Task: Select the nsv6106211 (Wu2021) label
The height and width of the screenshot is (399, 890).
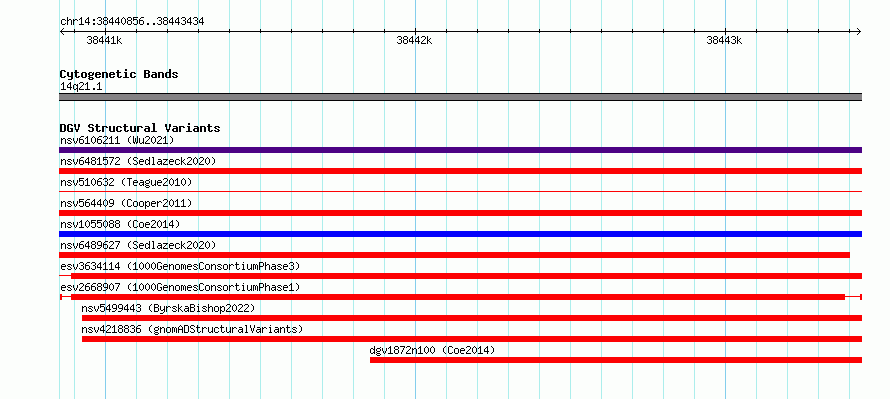Action: 117,140
